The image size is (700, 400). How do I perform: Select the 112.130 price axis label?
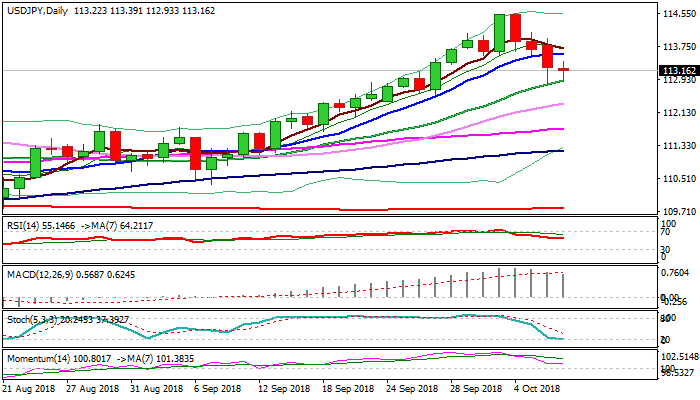point(679,113)
